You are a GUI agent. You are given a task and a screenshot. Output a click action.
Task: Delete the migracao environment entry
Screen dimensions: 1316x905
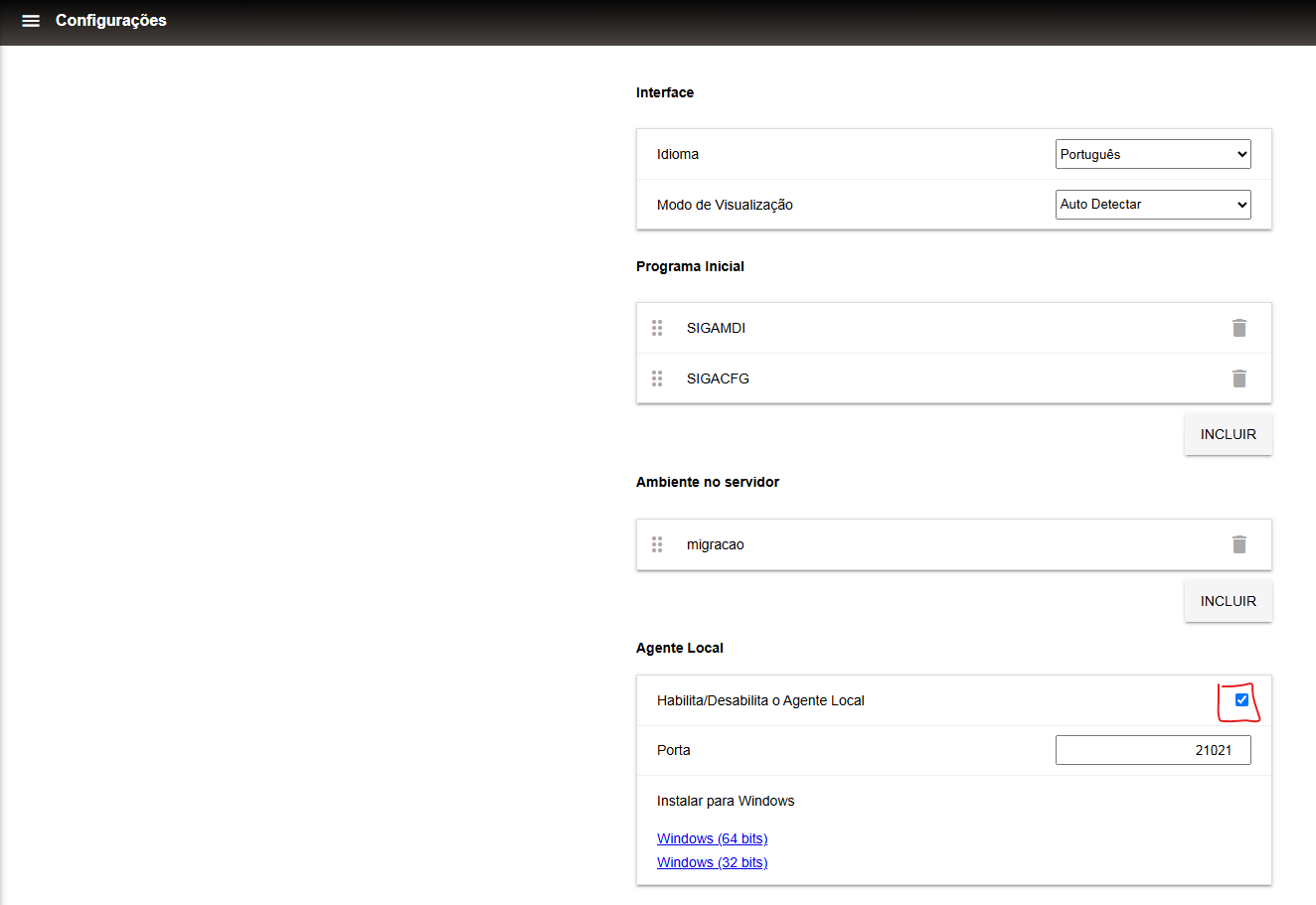[x=1239, y=544]
